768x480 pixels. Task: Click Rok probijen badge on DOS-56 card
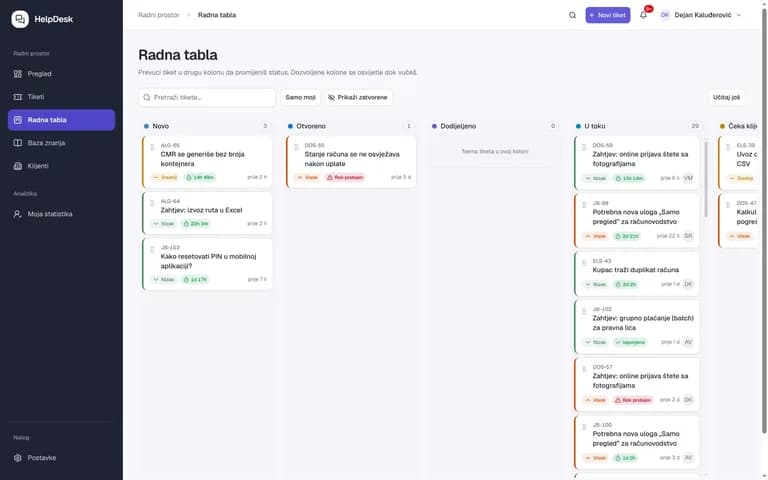[x=345, y=177]
